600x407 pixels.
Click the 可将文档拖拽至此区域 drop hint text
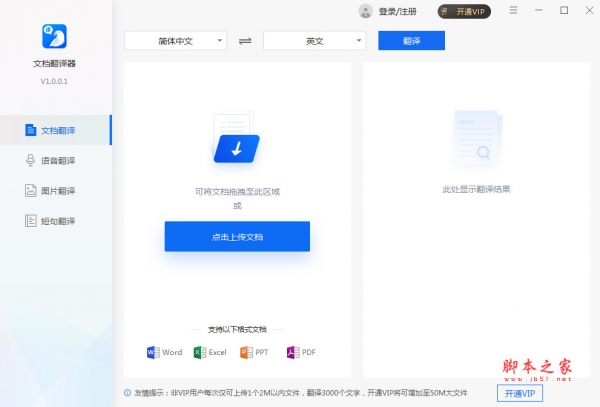(237, 192)
